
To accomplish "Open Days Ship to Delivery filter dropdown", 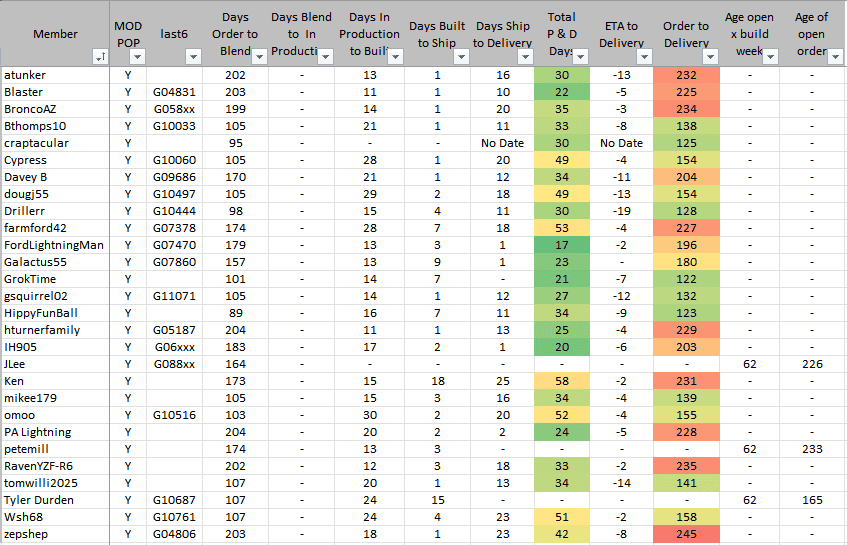I will tap(527, 58).
